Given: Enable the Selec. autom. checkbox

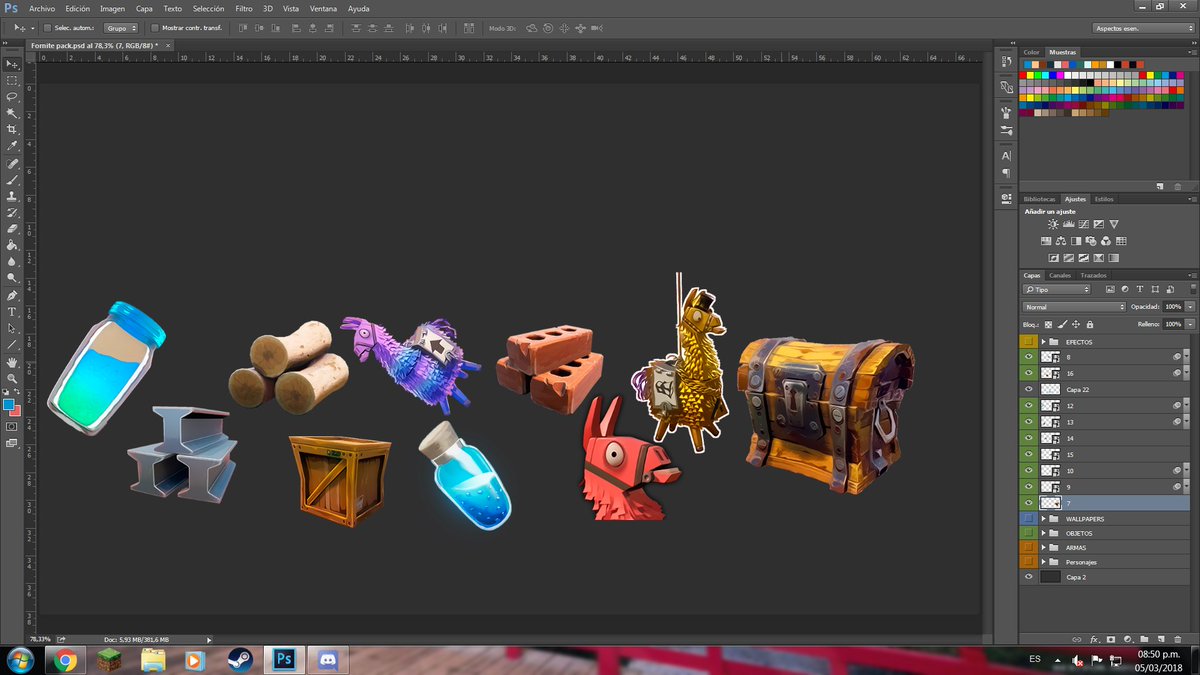Looking at the screenshot, I should point(47,28).
